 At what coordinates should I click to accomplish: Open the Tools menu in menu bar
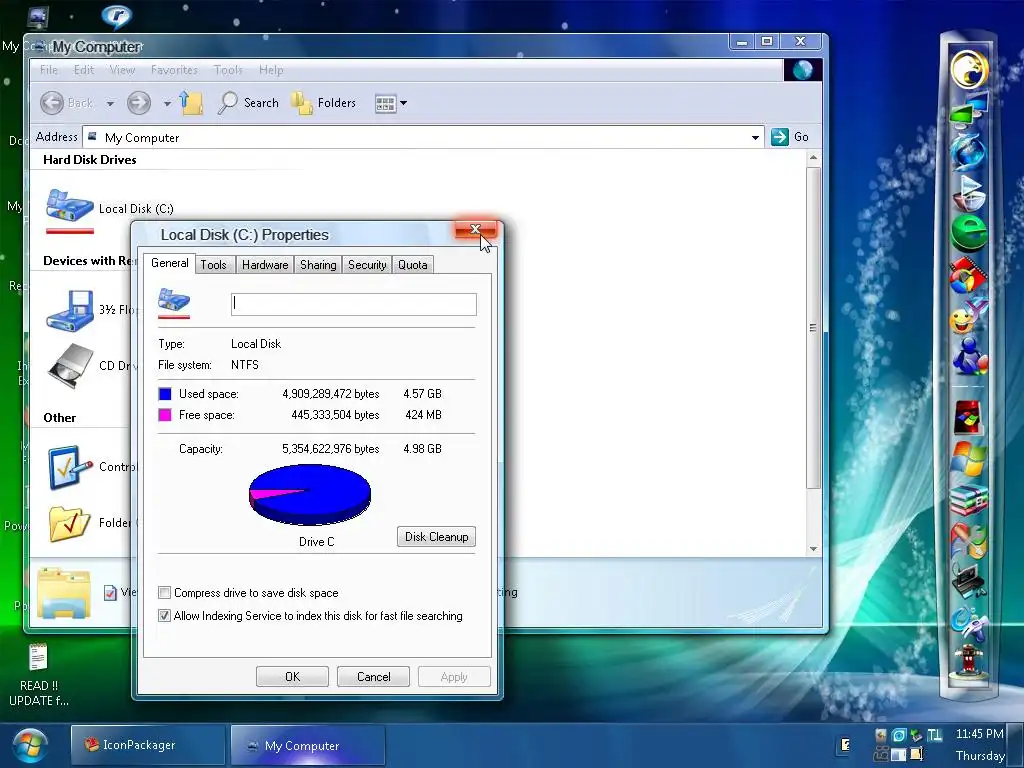(x=228, y=70)
